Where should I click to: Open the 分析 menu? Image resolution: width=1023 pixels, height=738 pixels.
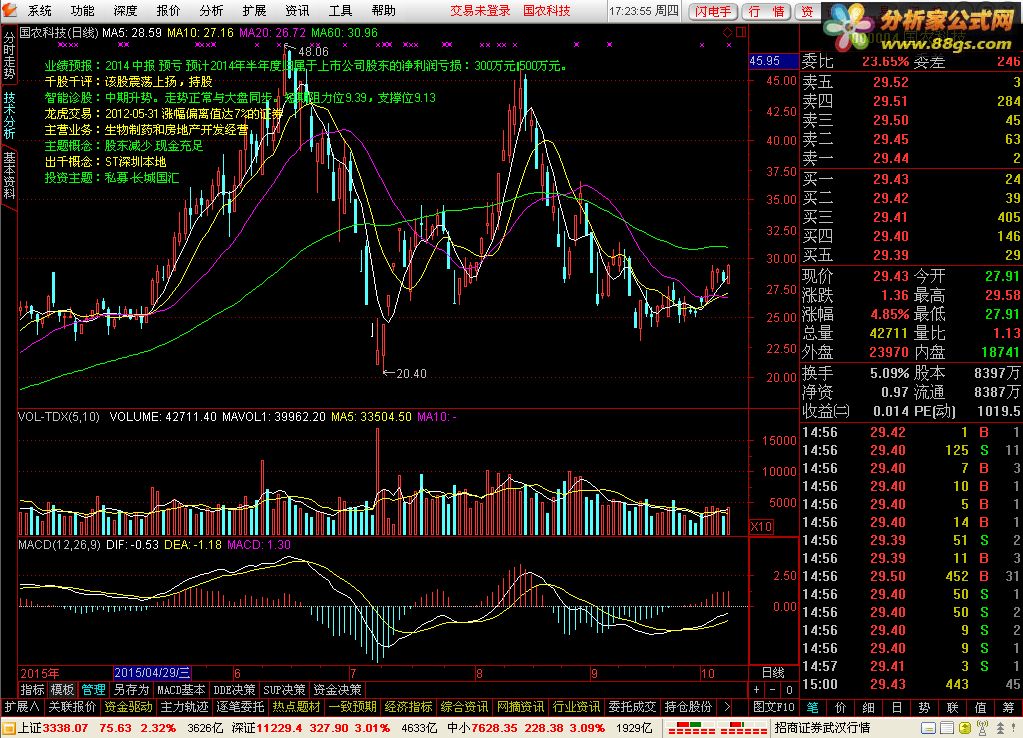(211, 10)
